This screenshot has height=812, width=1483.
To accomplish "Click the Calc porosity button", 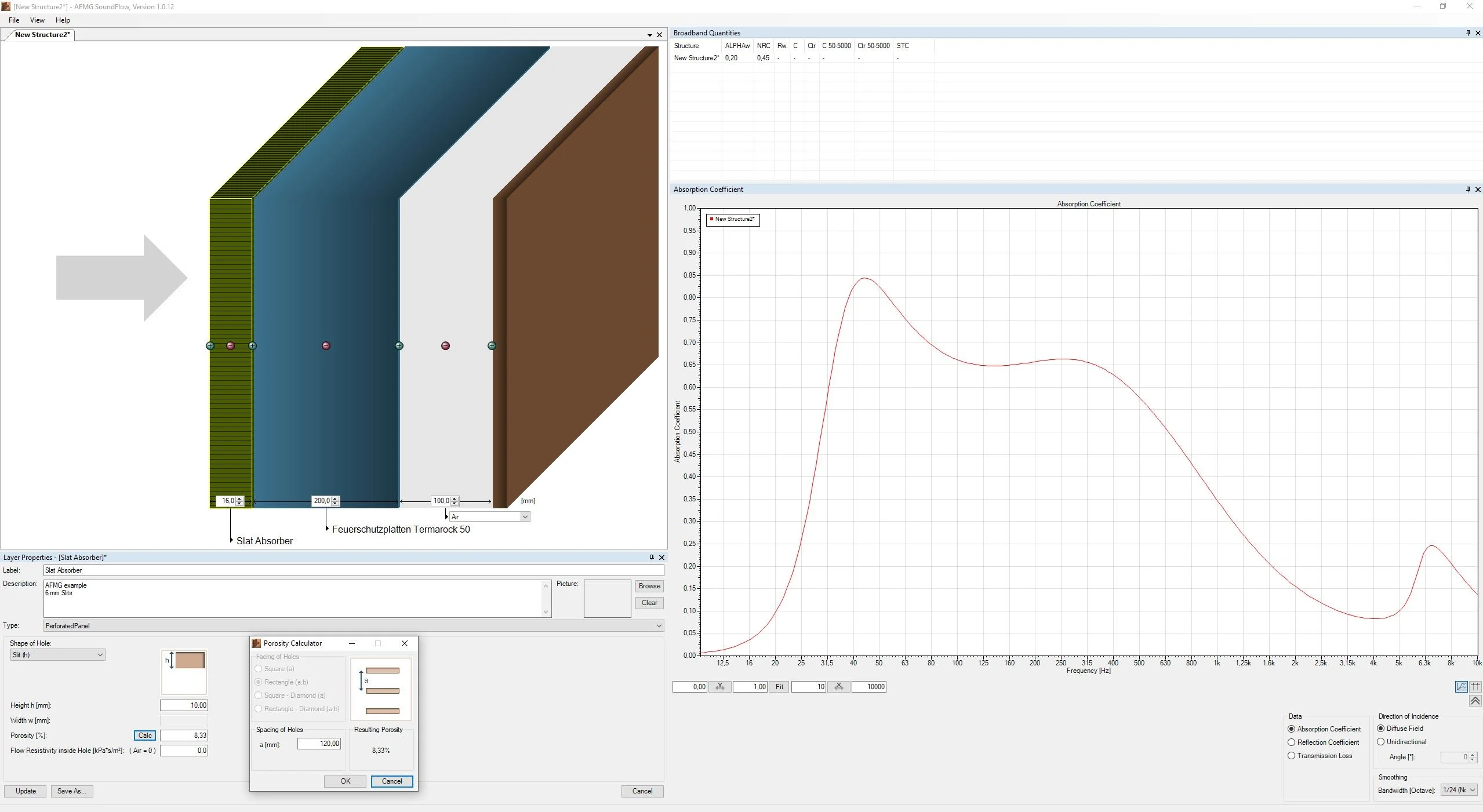I will [145, 735].
